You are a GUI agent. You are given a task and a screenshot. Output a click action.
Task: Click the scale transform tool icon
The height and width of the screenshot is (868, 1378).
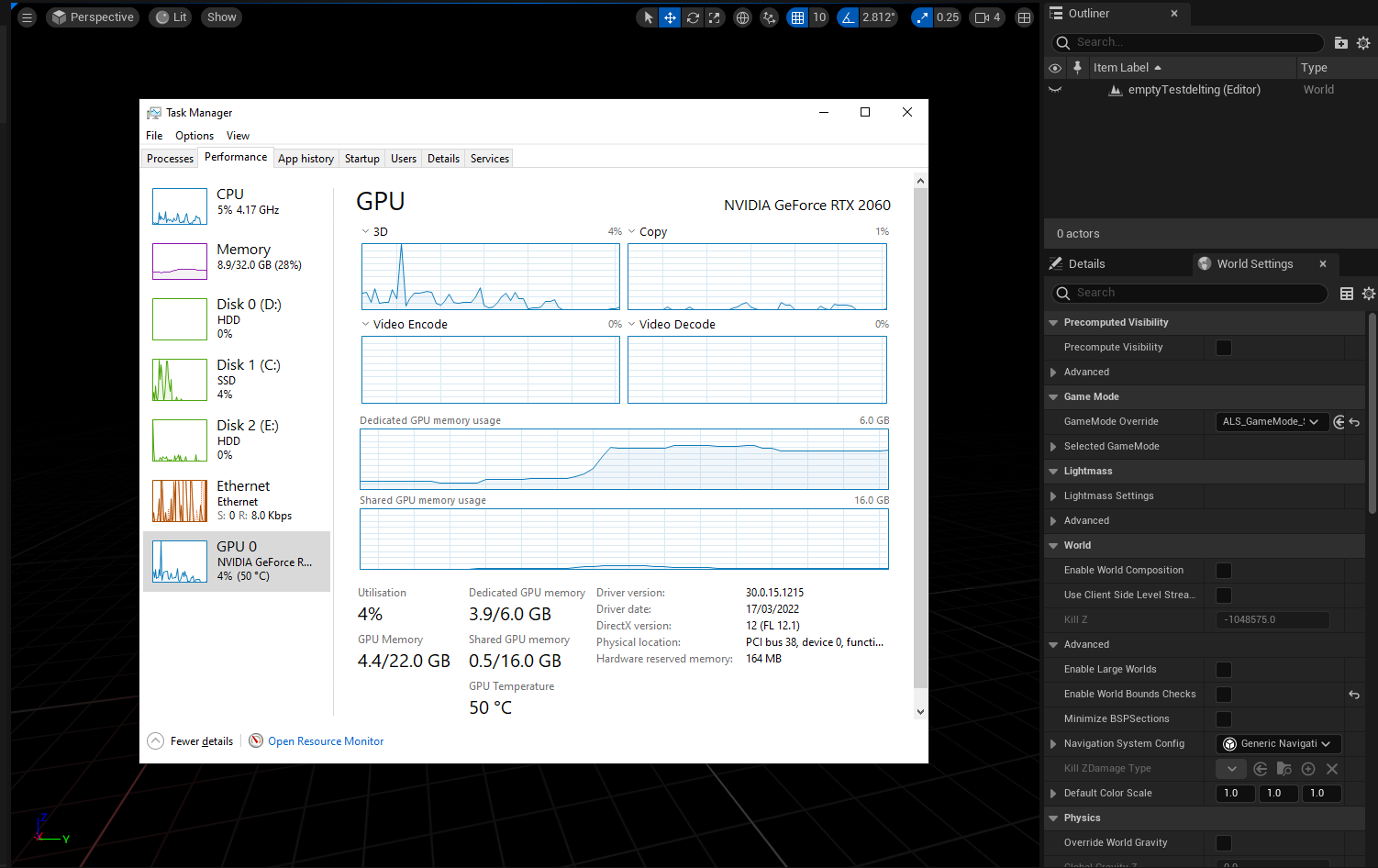click(x=715, y=17)
